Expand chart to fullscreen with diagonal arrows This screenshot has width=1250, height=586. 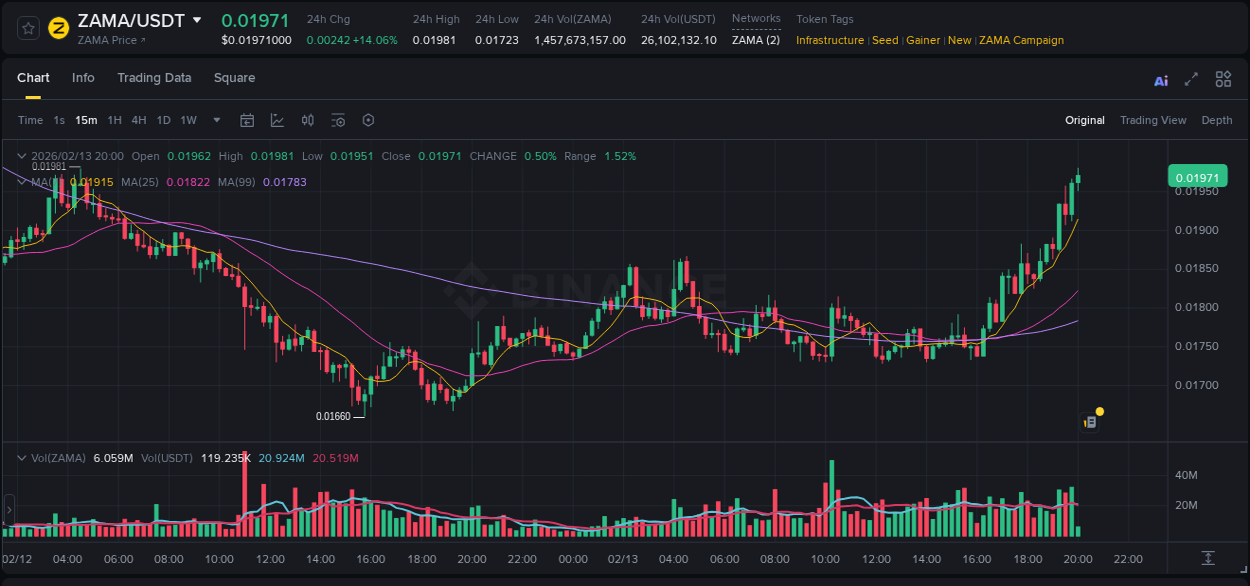pyautogui.click(x=1192, y=78)
